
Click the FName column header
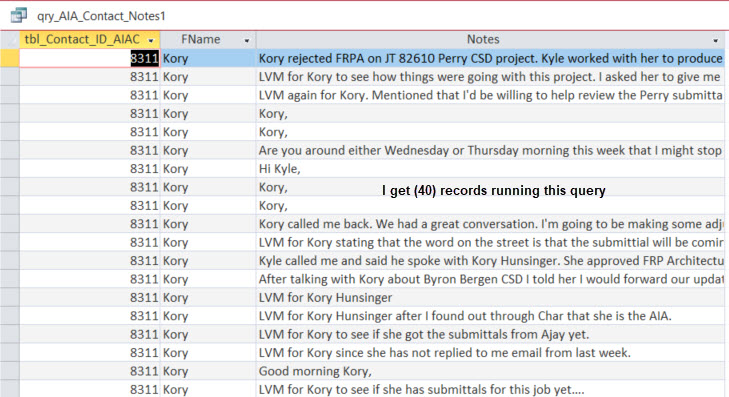[x=208, y=40]
